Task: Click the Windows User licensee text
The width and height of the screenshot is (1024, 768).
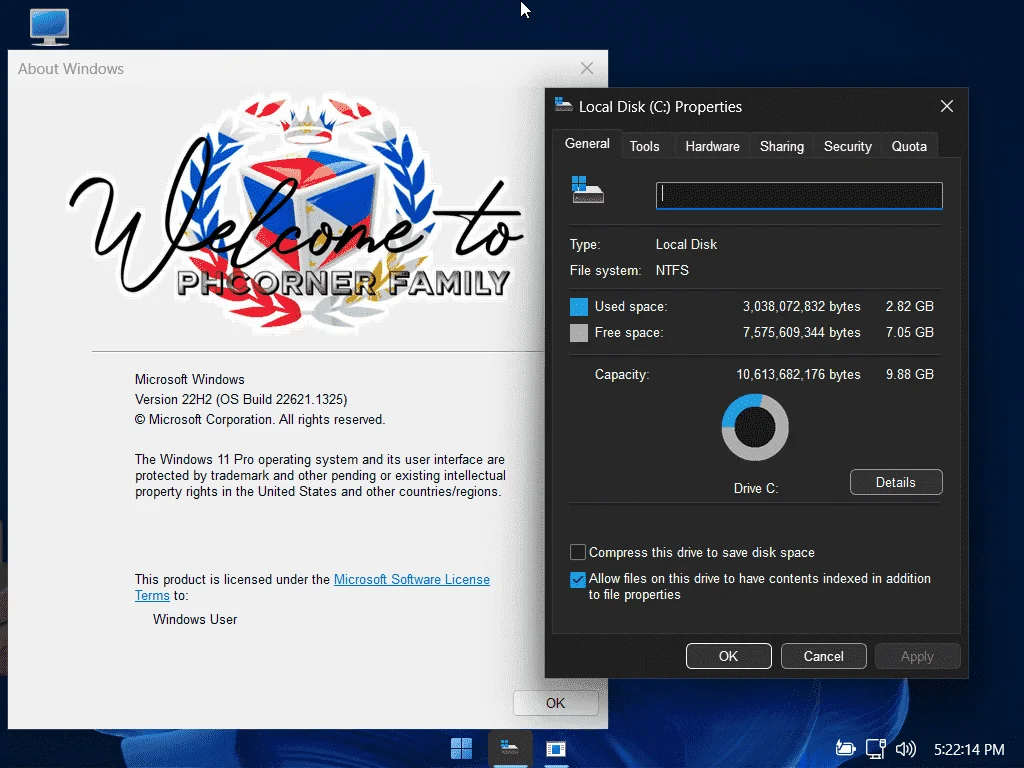Action: point(195,619)
